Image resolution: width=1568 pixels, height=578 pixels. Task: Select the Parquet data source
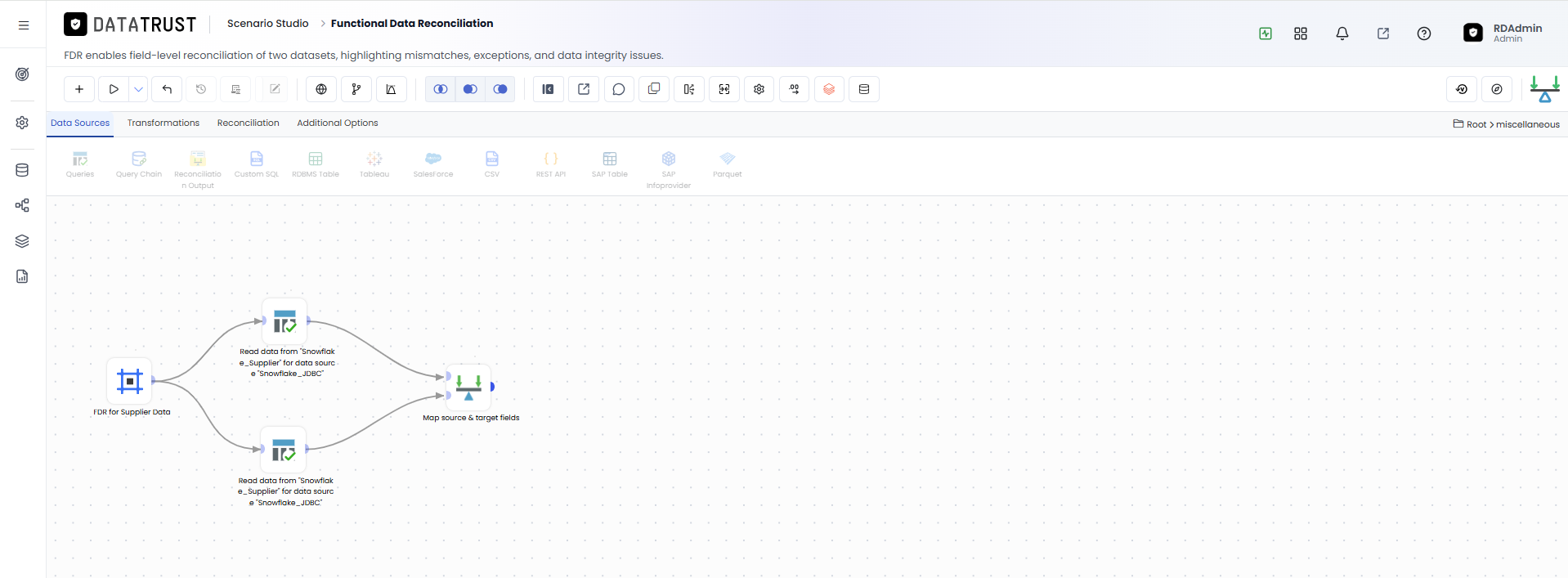point(728,164)
